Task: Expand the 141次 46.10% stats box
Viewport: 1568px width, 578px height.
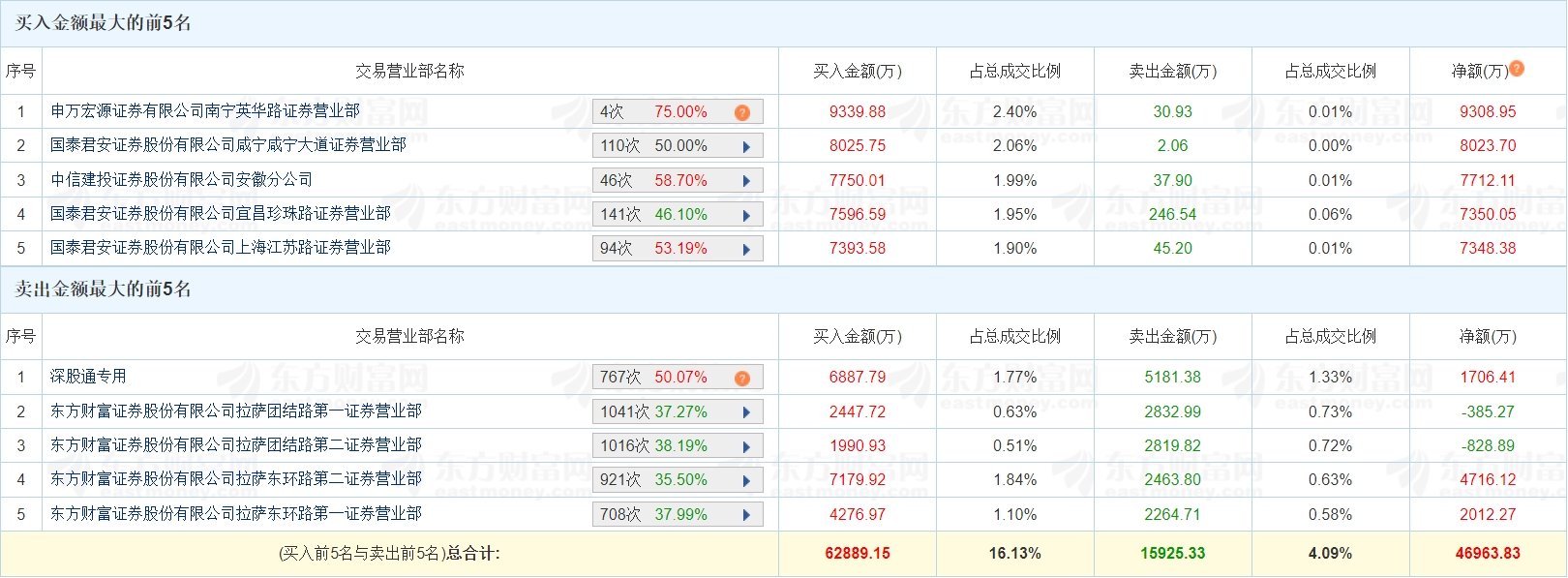Action: click(x=678, y=215)
